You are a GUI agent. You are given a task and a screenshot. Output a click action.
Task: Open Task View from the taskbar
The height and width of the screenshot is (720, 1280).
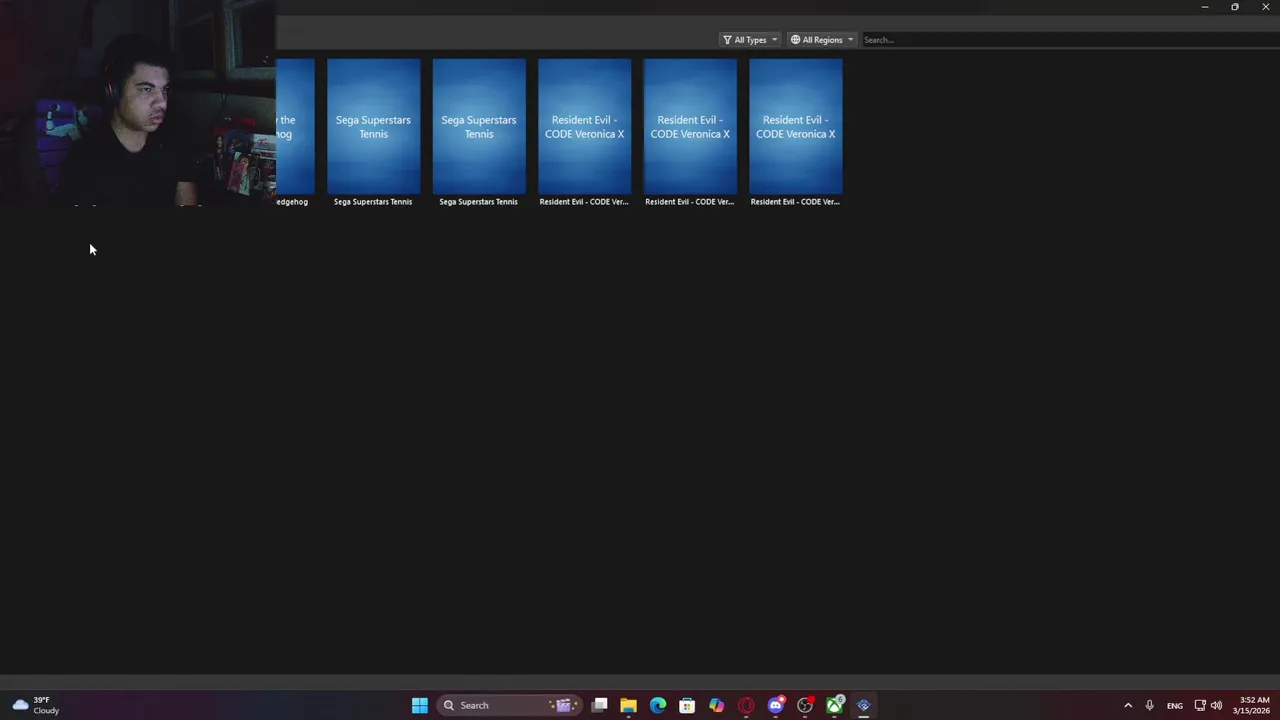(599, 705)
